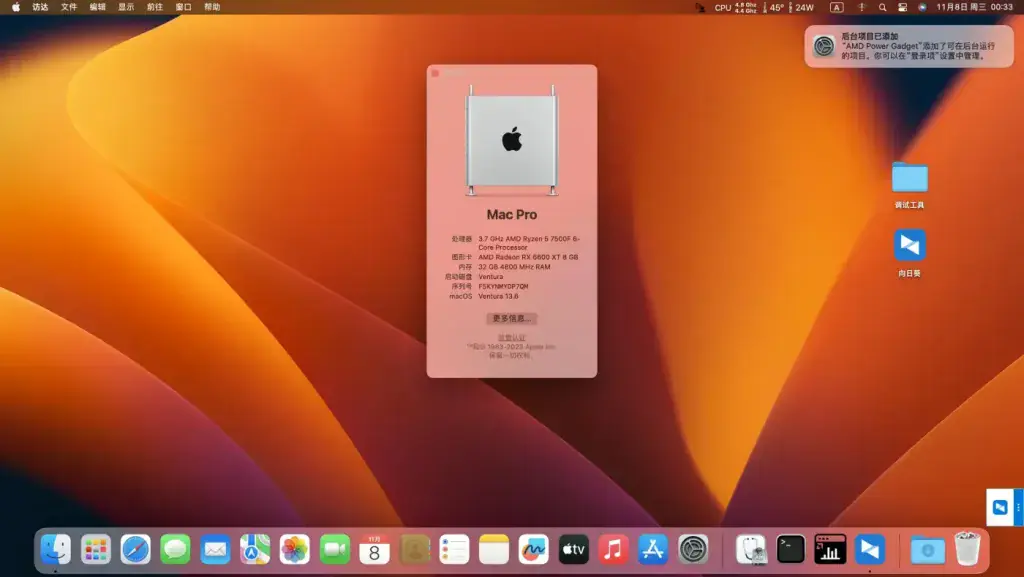1024x577 pixels.
Task: Open the 监管认证 link
Action: (x=511, y=337)
